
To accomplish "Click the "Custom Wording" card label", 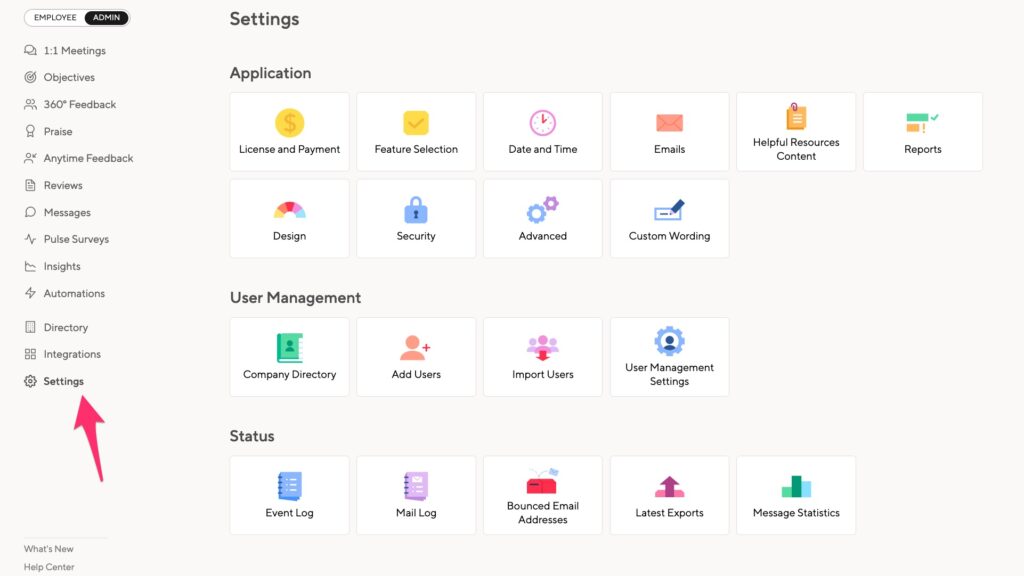I will [x=669, y=236].
